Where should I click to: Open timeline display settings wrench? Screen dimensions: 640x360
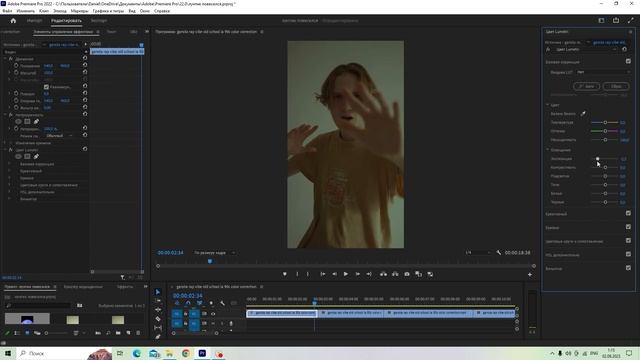pos(222,303)
